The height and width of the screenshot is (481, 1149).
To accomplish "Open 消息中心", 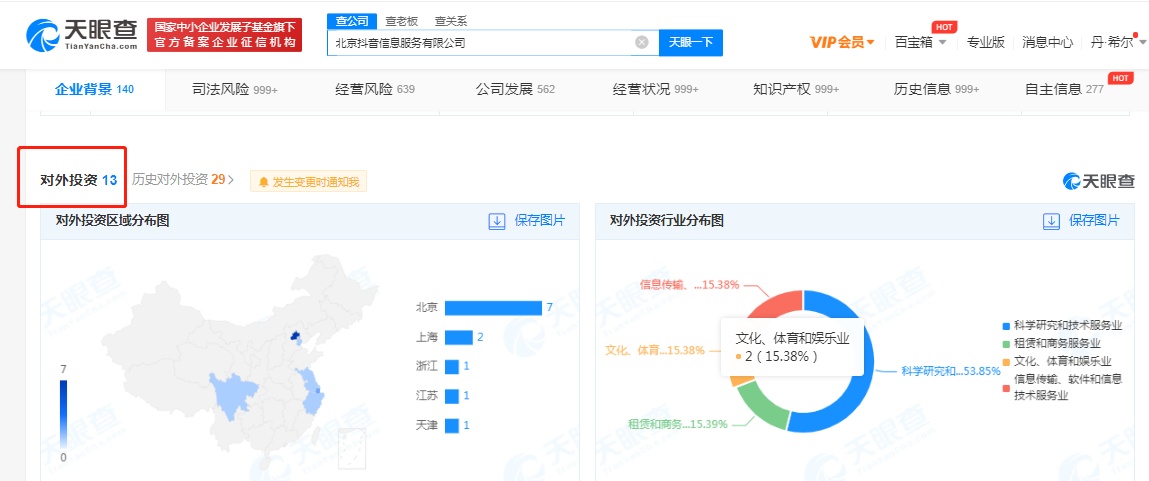I will pos(1048,43).
